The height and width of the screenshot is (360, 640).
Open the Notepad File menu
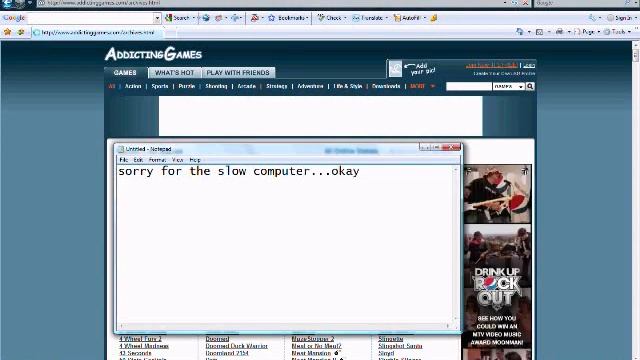124,160
